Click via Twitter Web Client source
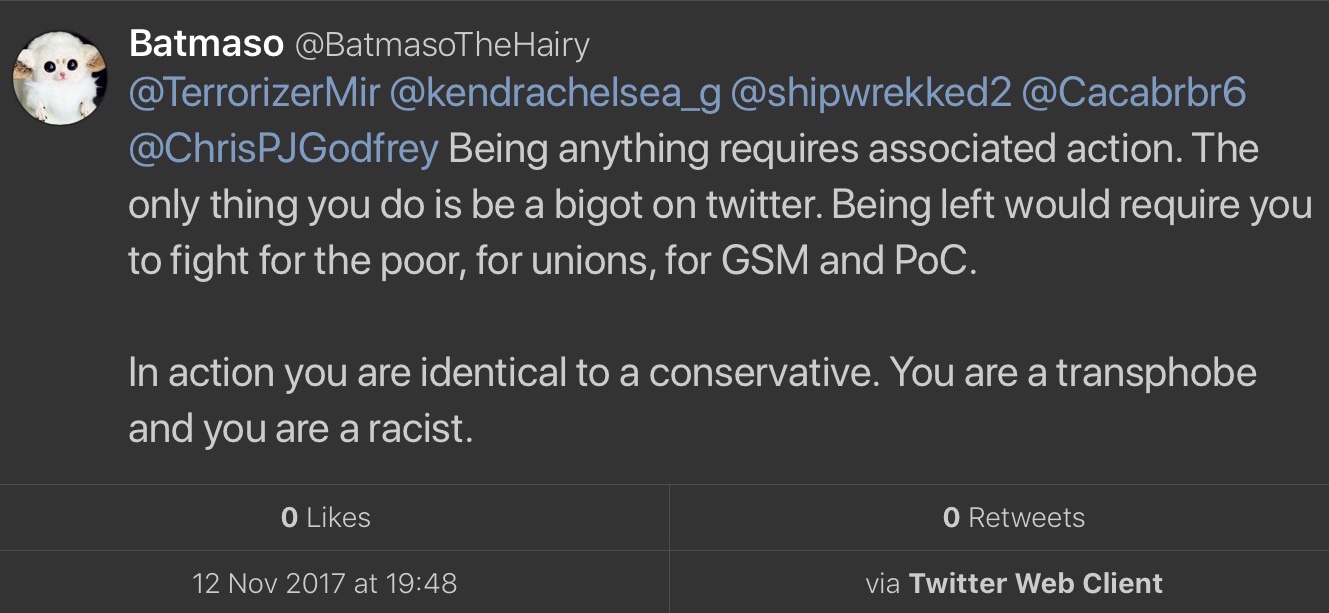This screenshot has width=1329, height=613. coord(1013,582)
